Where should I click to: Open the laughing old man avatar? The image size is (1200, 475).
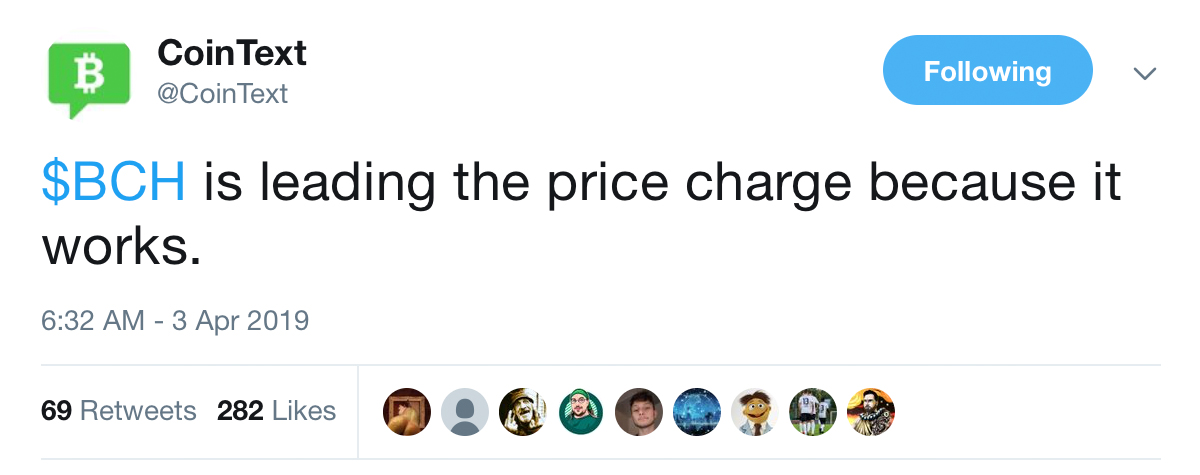pos(522,411)
